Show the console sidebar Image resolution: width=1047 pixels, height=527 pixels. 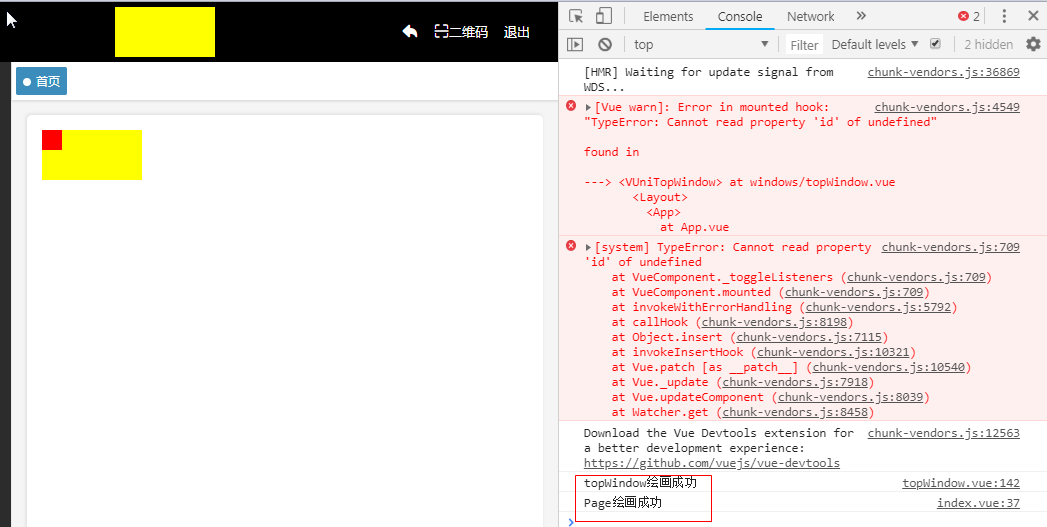pyautogui.click(x=575, y=44)
